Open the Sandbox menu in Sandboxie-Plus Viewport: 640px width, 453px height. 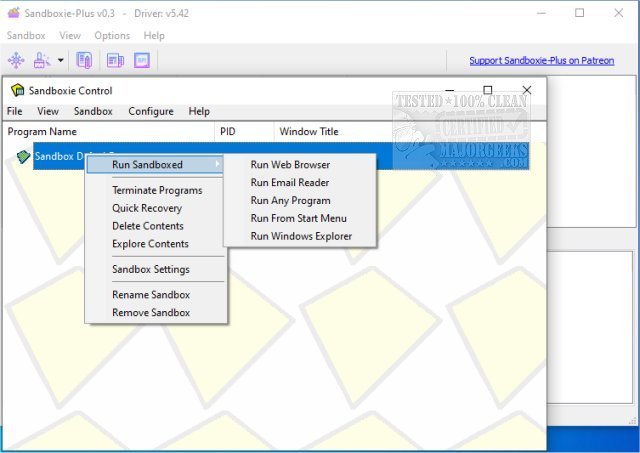tap(26, 36)
